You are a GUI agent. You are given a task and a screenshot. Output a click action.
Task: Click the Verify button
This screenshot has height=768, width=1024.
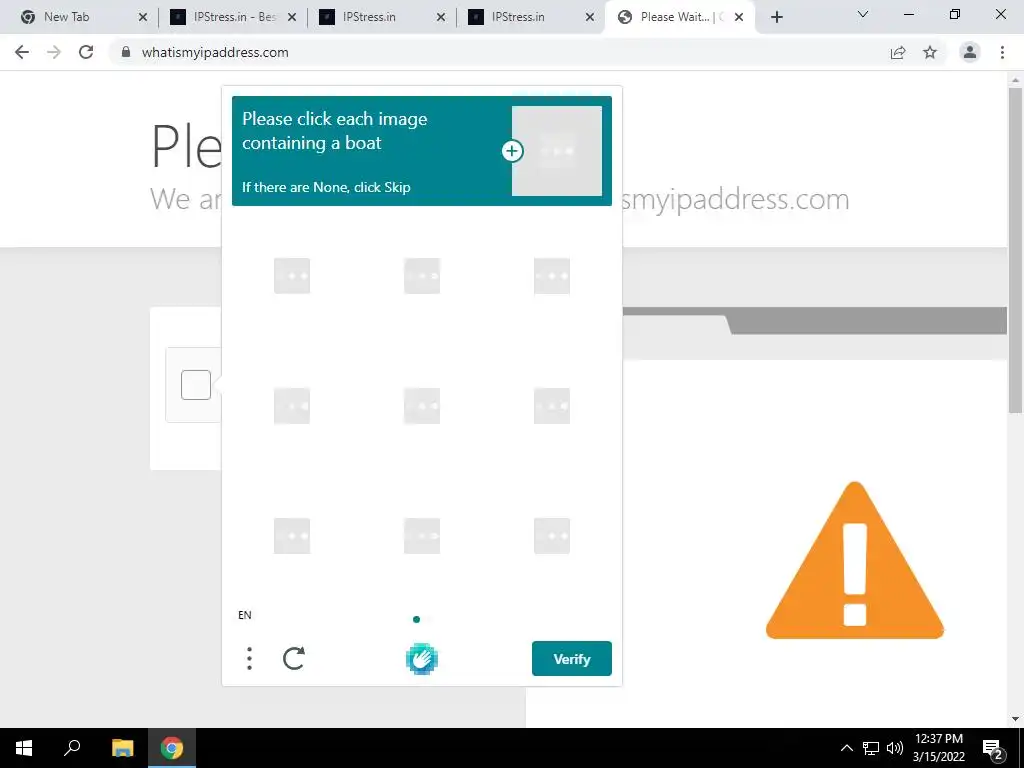pyautogui.click(x=571, y=658)
